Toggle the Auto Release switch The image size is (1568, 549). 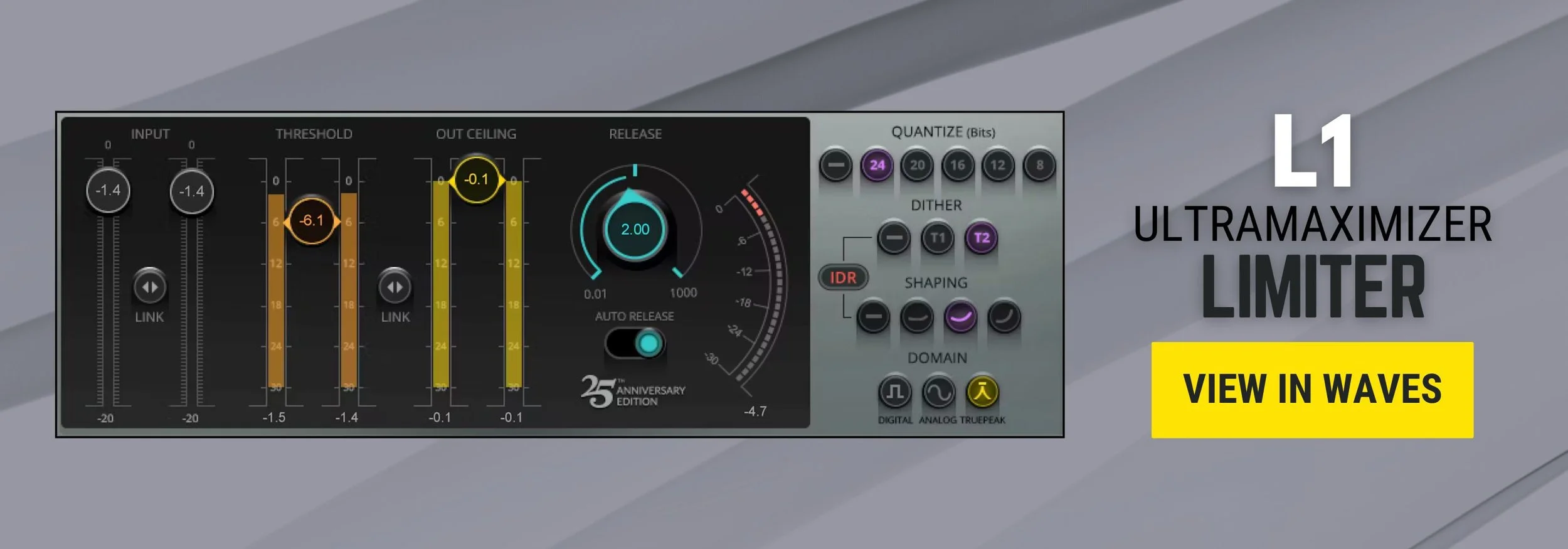[635, 343]
